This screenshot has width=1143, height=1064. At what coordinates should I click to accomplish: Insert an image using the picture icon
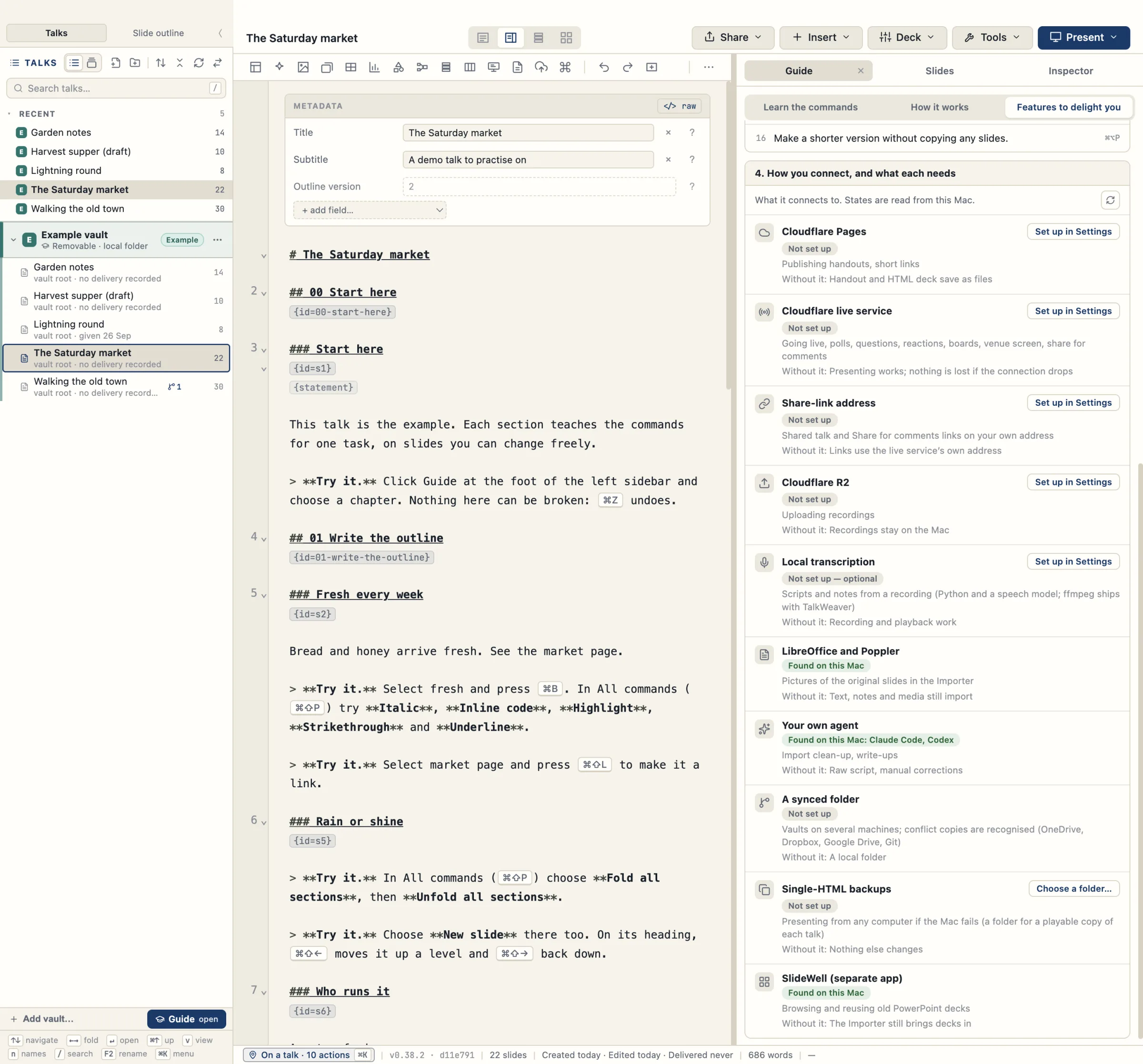click(x=303, y=67)
